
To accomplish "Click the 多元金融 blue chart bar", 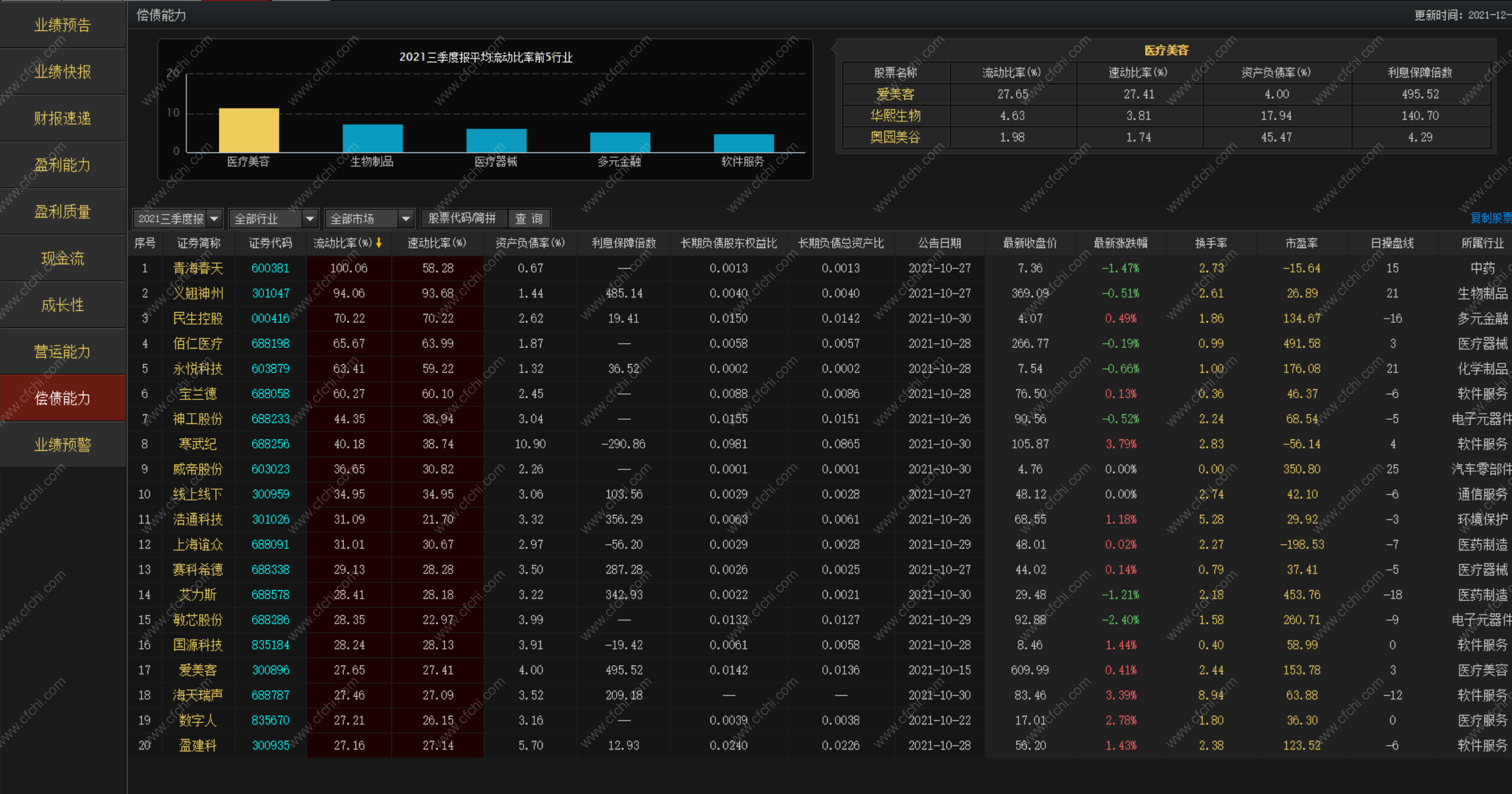I will click(620, 142).
